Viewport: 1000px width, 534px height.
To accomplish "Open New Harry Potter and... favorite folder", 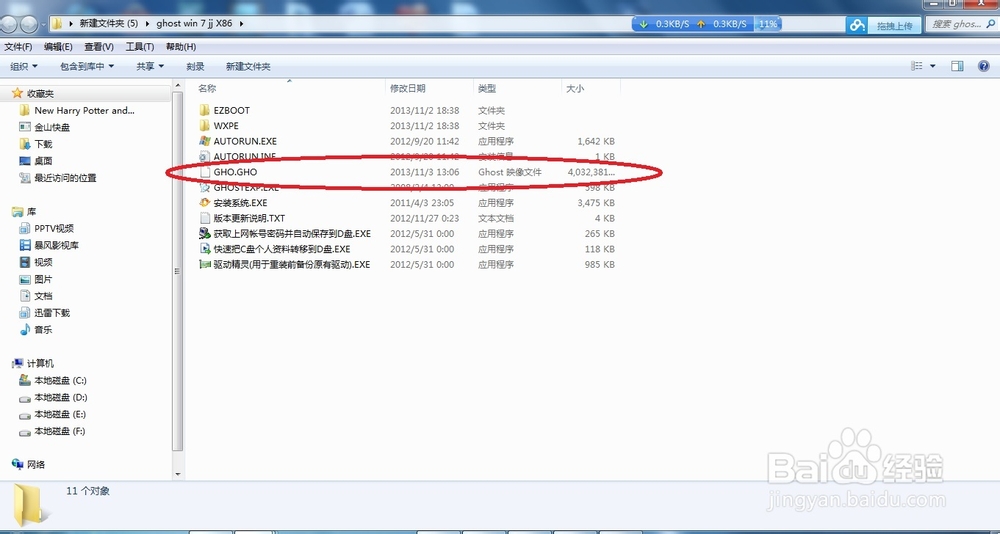I will (x=84, y=110).
